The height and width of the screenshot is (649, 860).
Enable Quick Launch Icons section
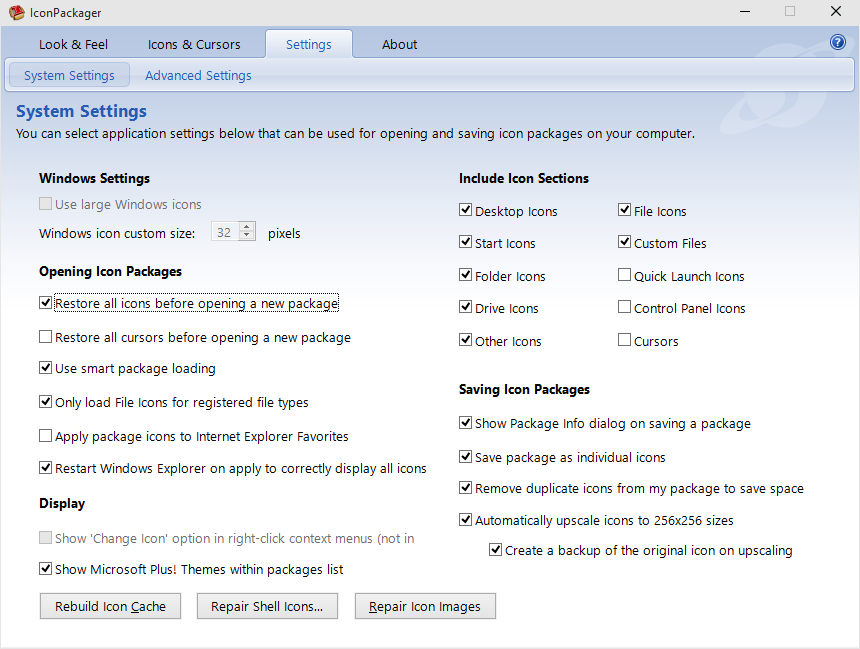click(x=624, y=275)
